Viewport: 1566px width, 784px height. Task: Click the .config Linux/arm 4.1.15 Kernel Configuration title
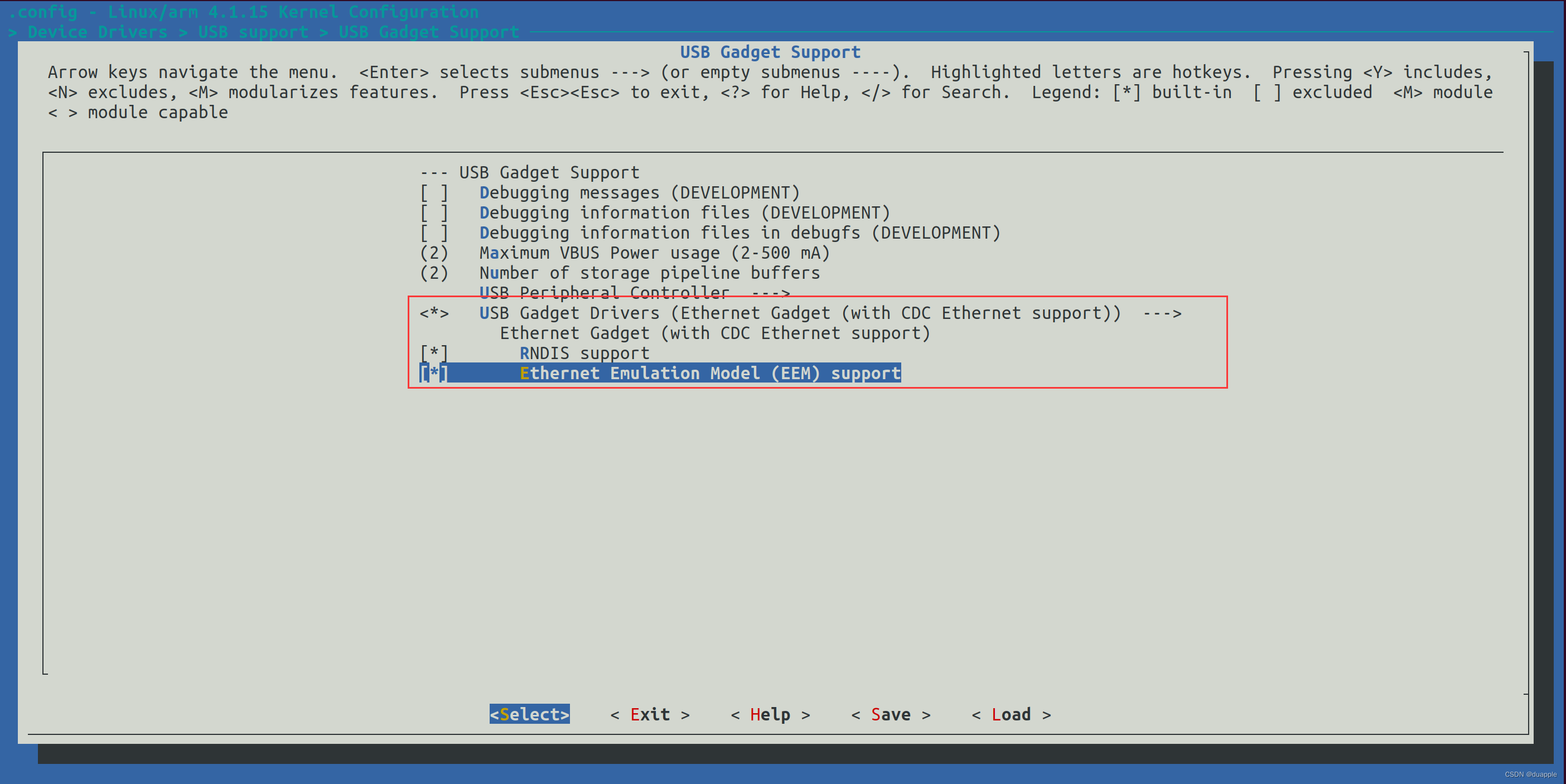243,12
